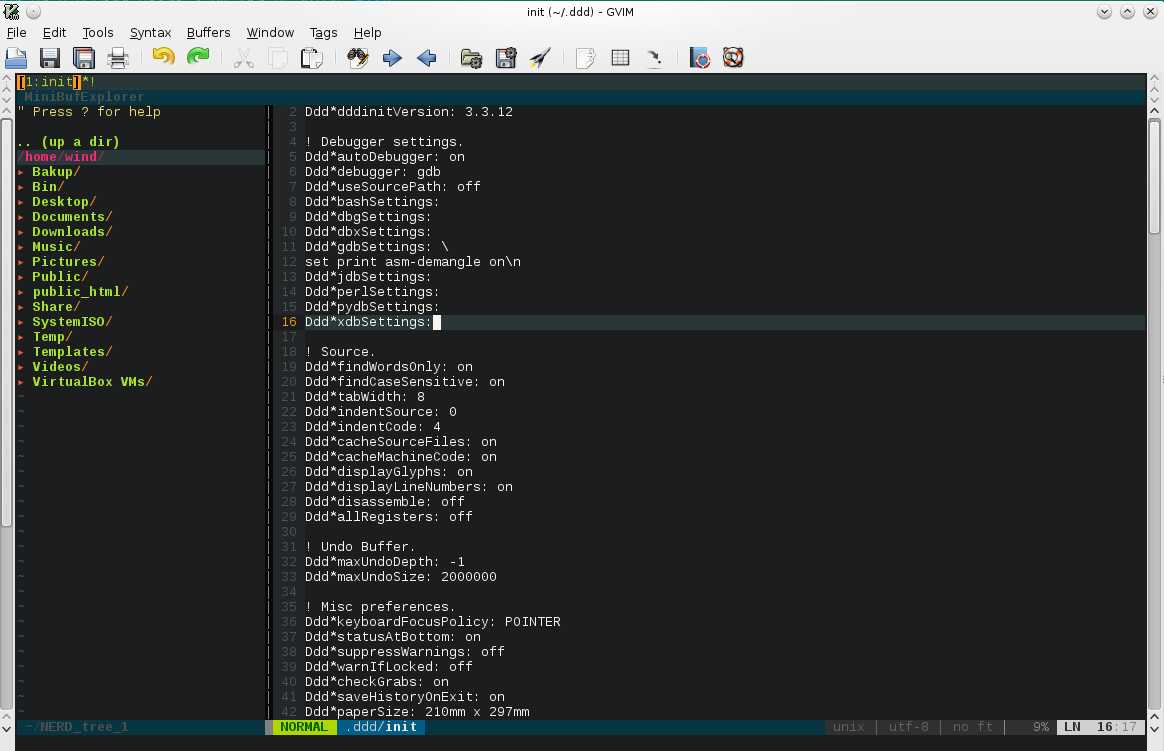Open the Tools menu
The image size is (1164, 751).
pyautogui.click(x=98, y=33)
